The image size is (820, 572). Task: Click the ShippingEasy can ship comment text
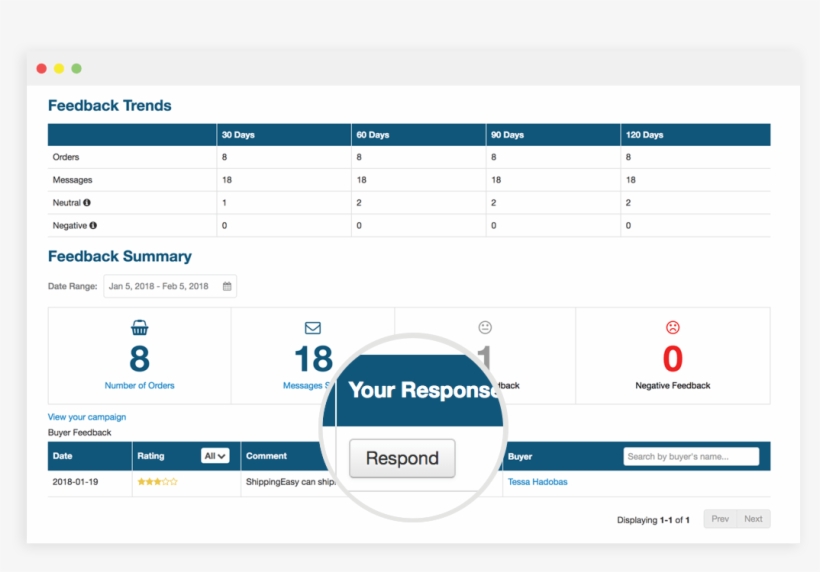click(291, 482)
